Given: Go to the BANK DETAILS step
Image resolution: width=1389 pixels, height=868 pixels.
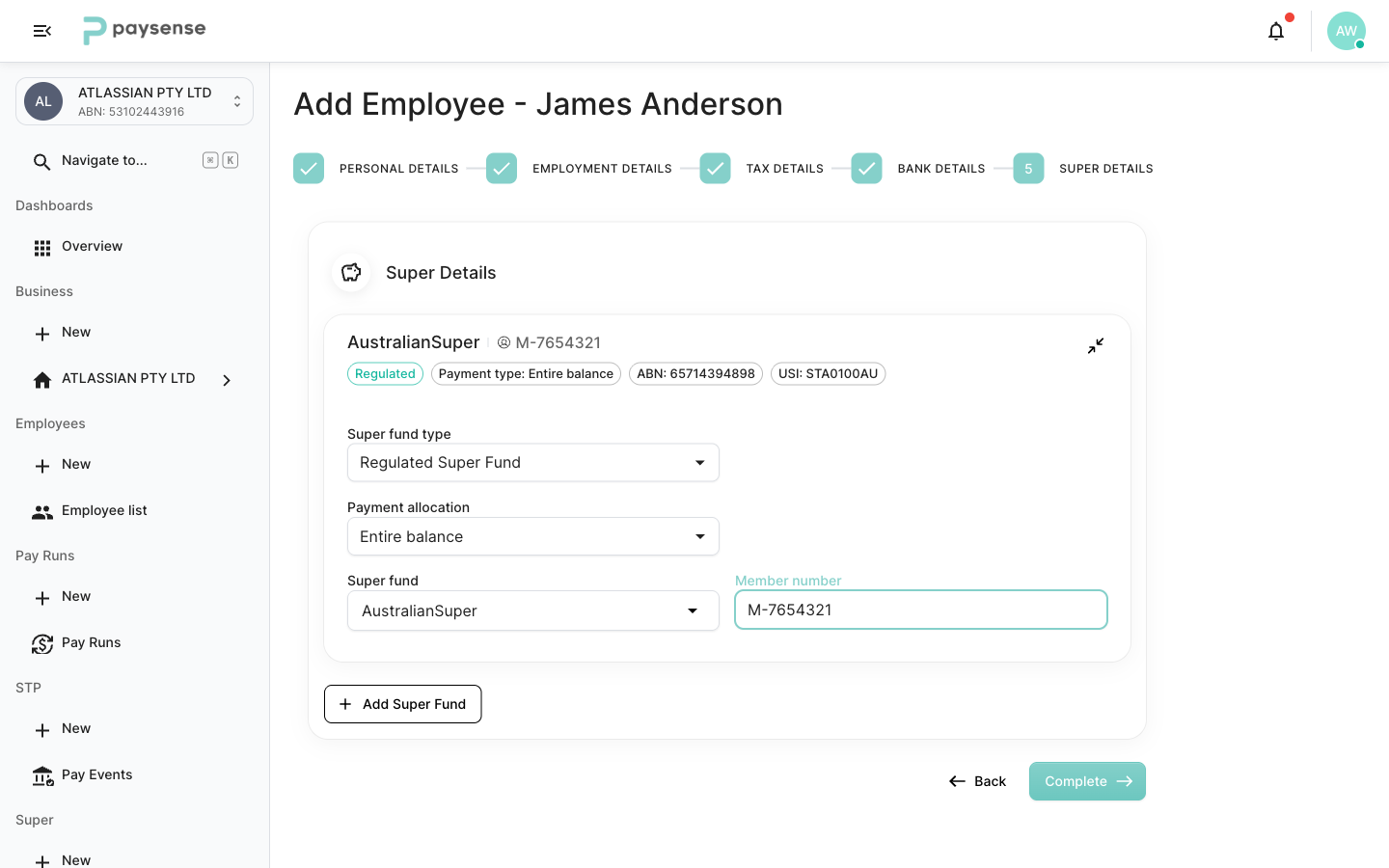Looking at the screenshot, I should (x=941, y=169).
